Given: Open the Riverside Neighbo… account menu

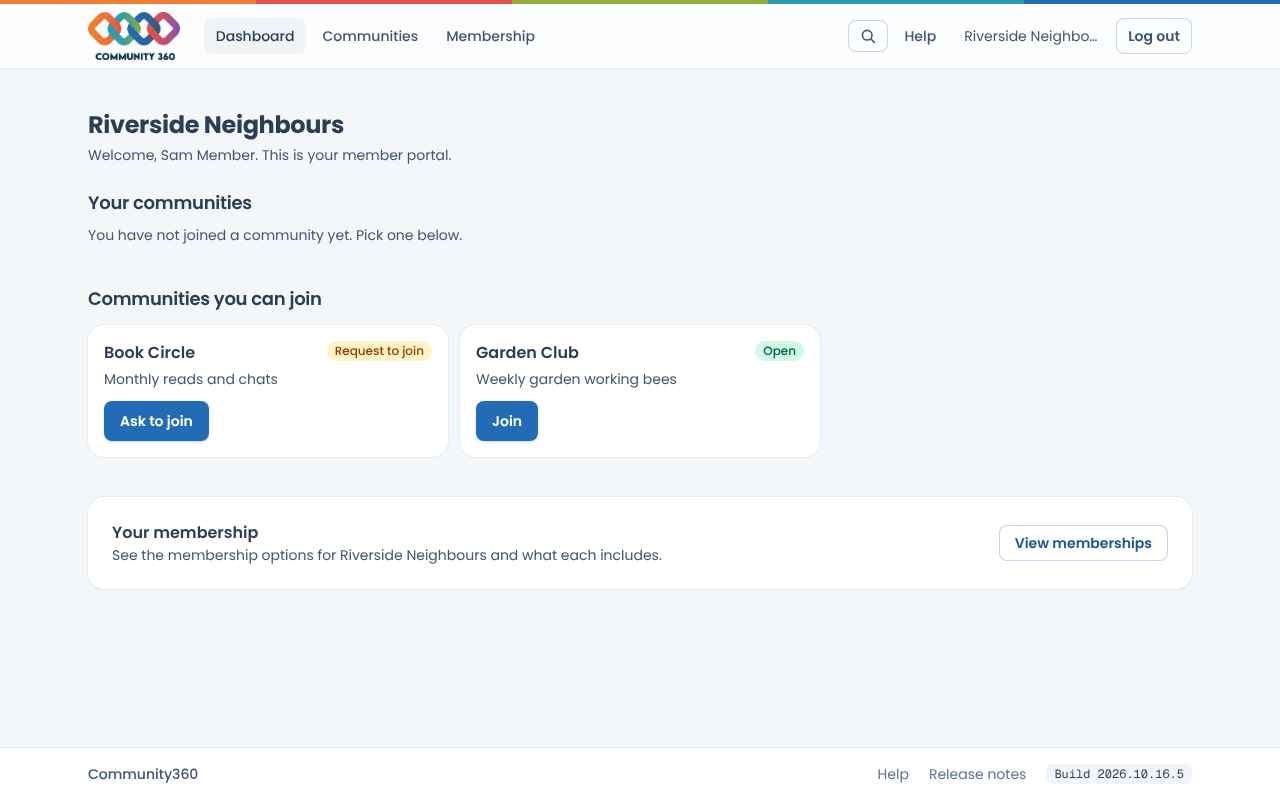Looking at the screenshot, I should [x=1030, y=36].
